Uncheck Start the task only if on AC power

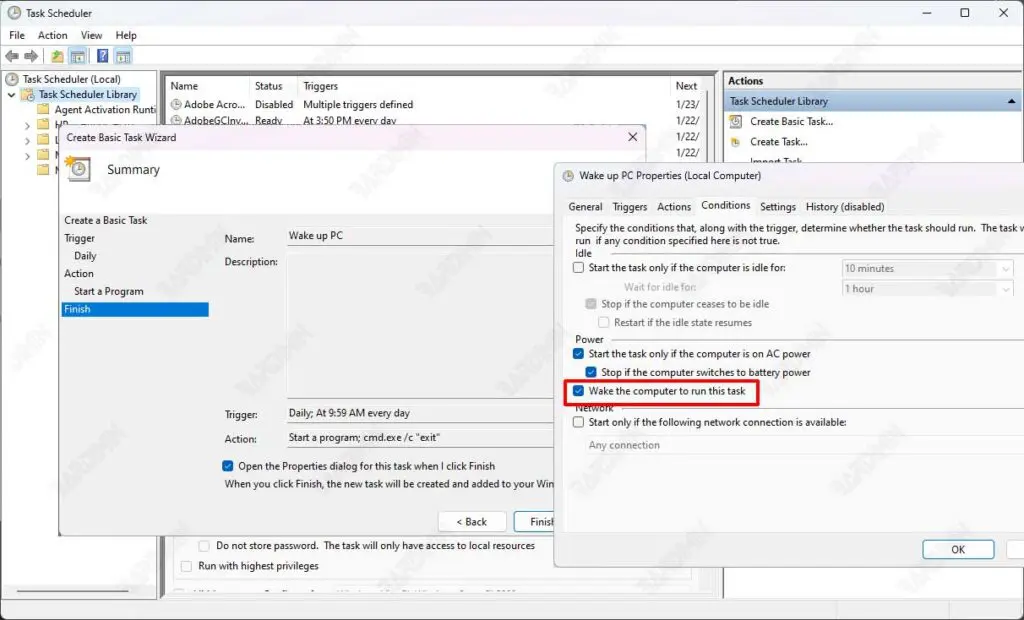pos(578,353)
